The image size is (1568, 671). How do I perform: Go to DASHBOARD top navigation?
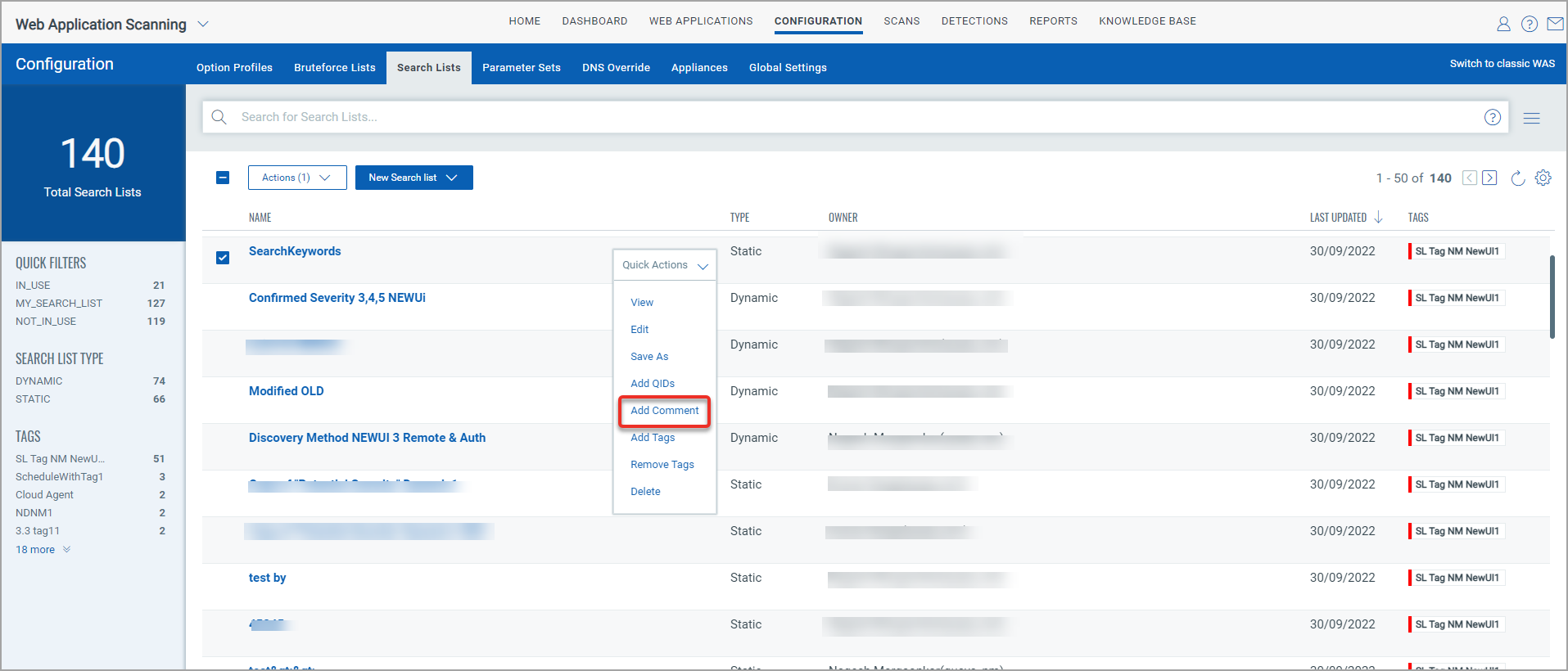click(594, 21)
